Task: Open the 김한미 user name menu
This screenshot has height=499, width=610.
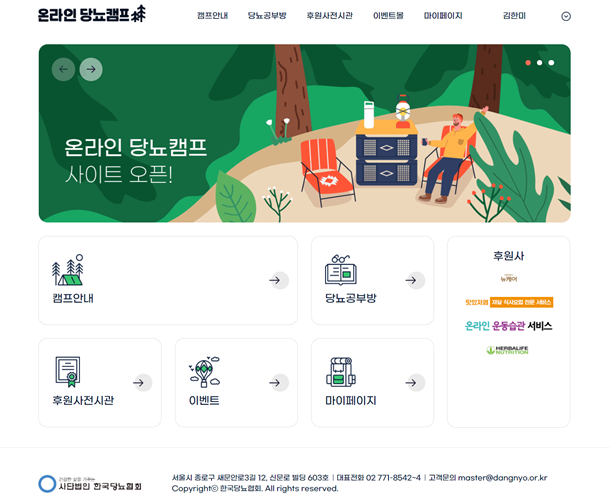Action: [x=514, y=16]
